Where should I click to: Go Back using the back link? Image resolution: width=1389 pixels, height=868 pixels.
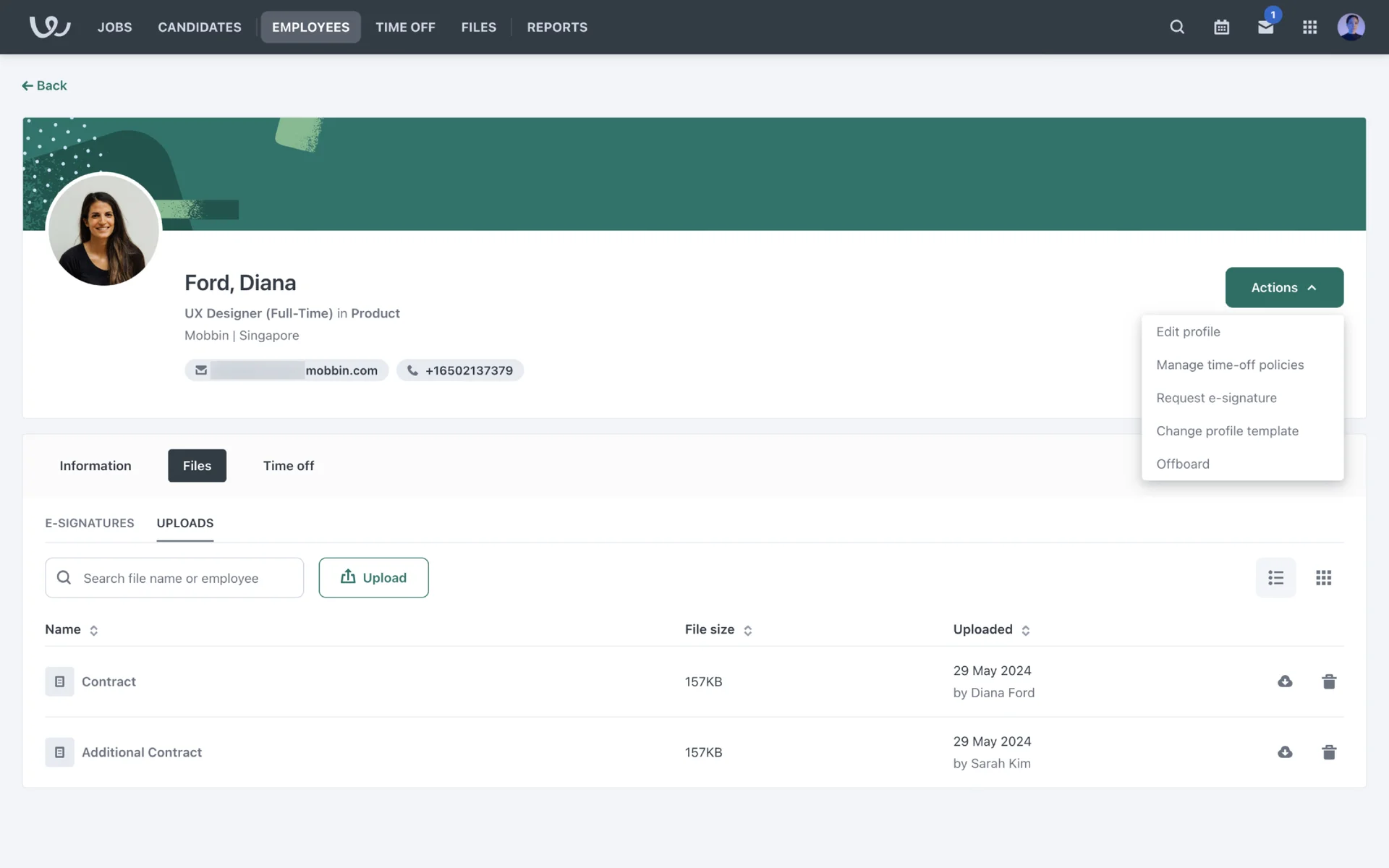tap(44, 86)
